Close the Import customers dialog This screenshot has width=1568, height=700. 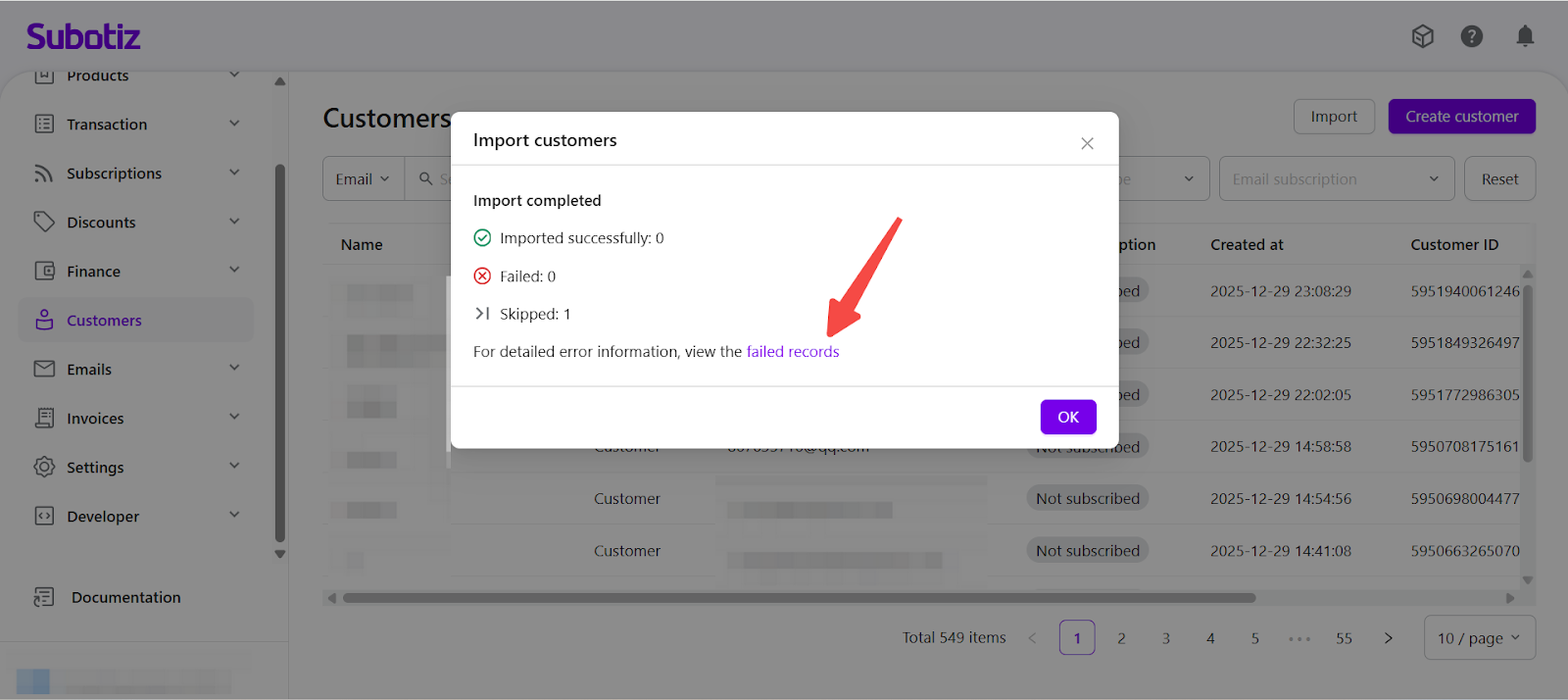click(x=1087, y=143)
